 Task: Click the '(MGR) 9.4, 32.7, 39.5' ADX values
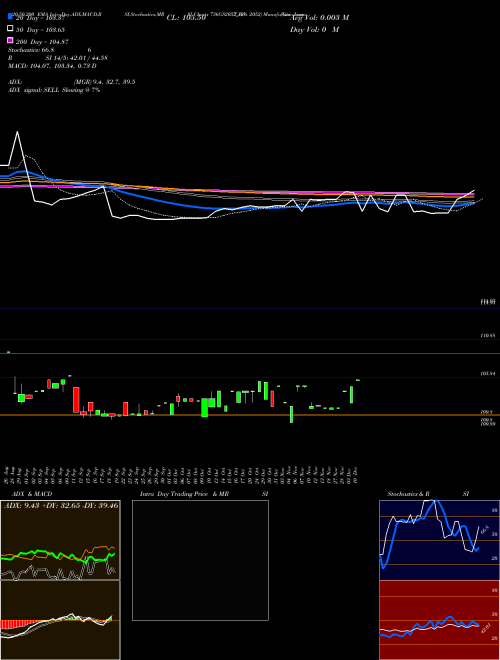click(104, 82)
